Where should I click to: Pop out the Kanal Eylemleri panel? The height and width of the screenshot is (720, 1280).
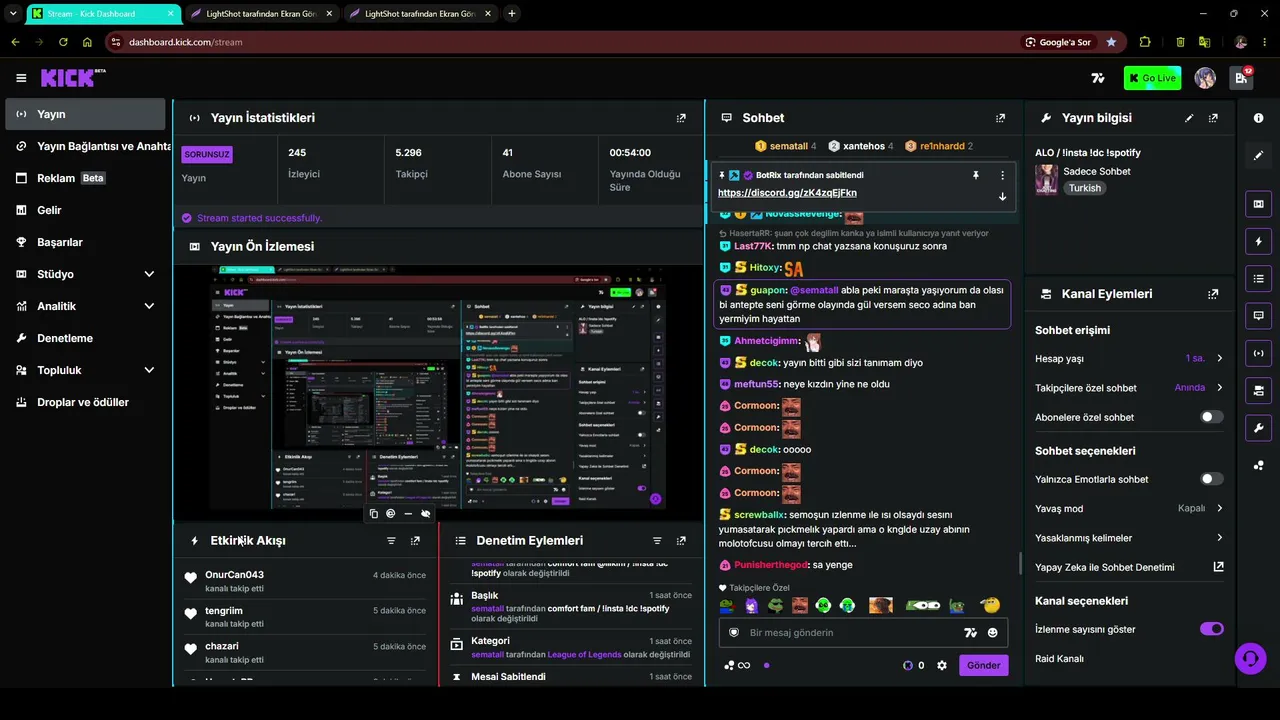pyautogui.click(x=1213, y=294)
